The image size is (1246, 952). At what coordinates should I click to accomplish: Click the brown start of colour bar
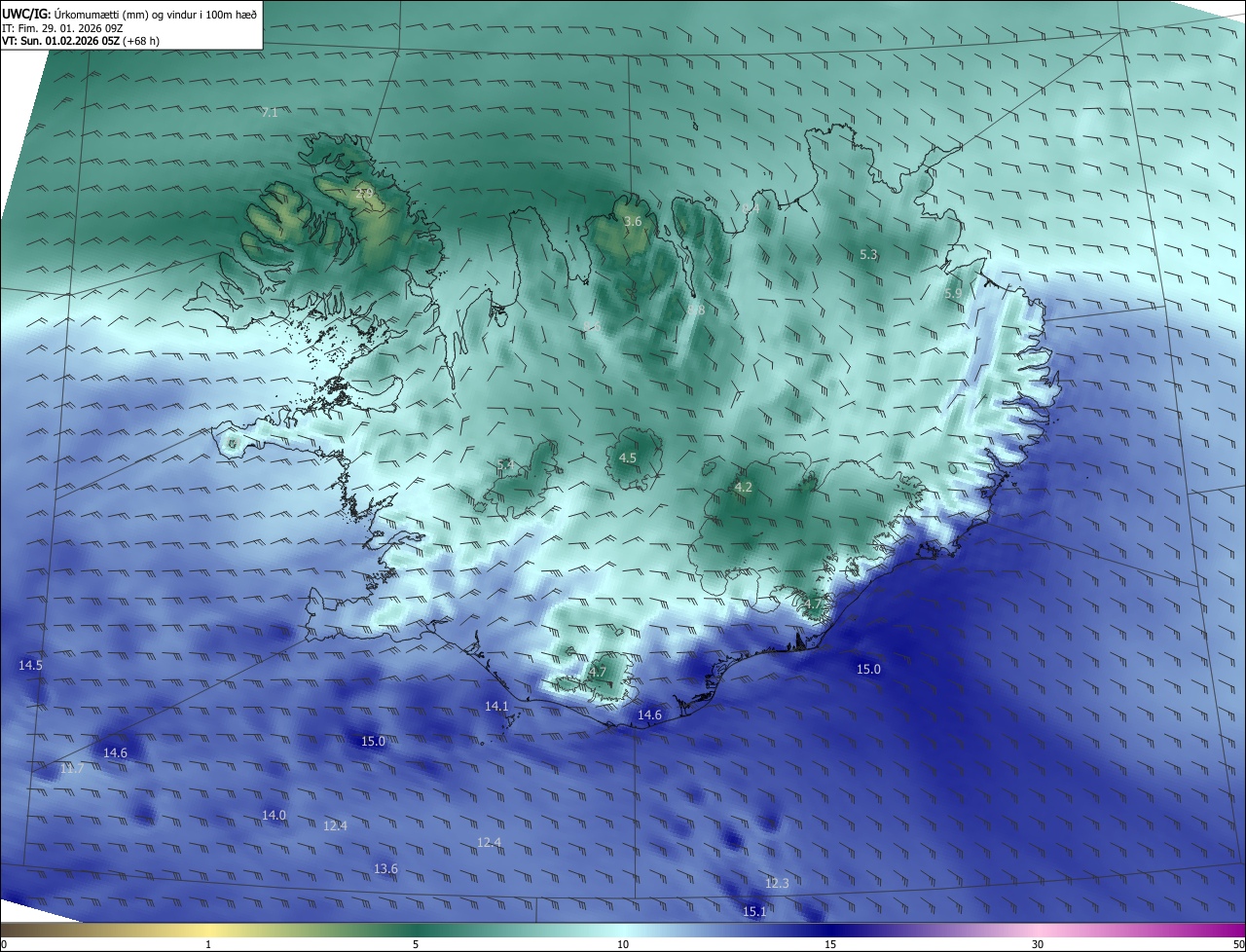[x=15, y=930]
